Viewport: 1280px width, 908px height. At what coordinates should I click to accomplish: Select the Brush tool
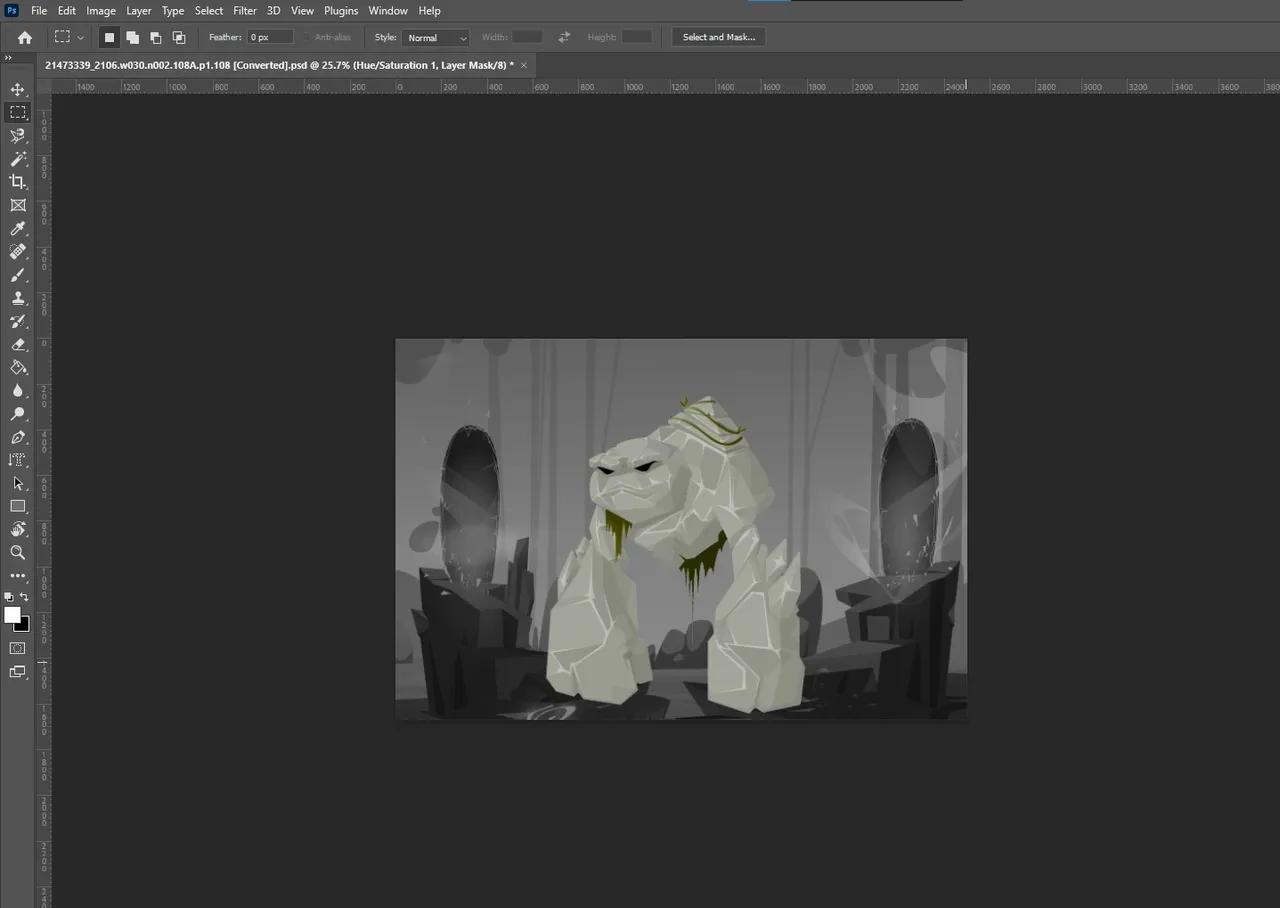(x=18, y=275)
